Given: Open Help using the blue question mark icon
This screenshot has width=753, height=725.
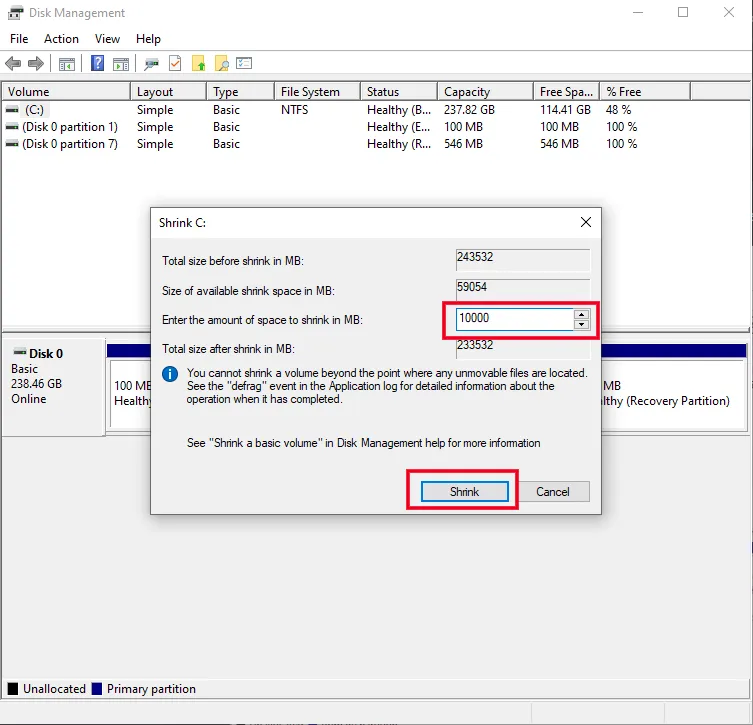Looking at the screenshot, I should pos(98,64).
